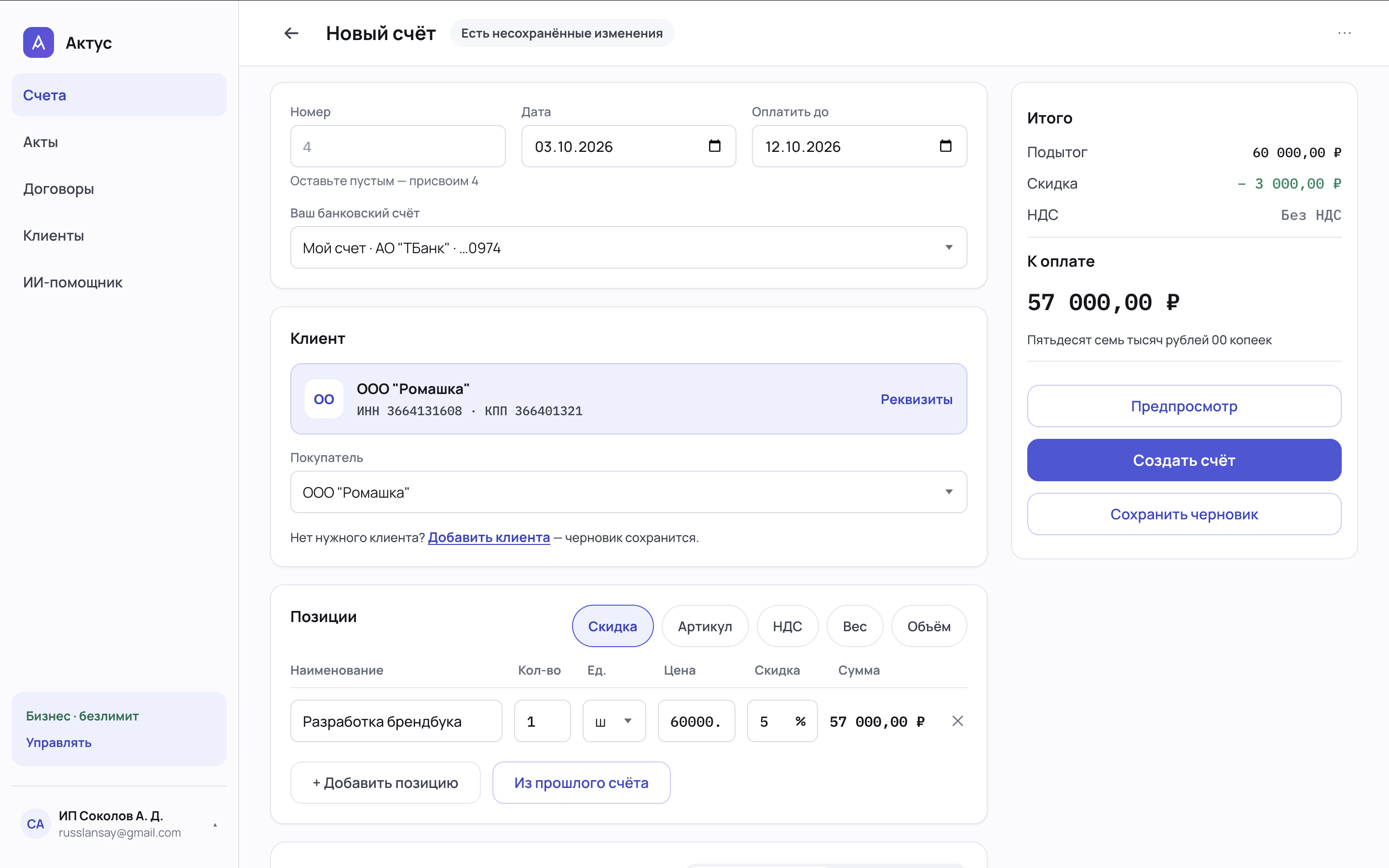Click the Наименование field Разработка брендбука

pos(396,721)
